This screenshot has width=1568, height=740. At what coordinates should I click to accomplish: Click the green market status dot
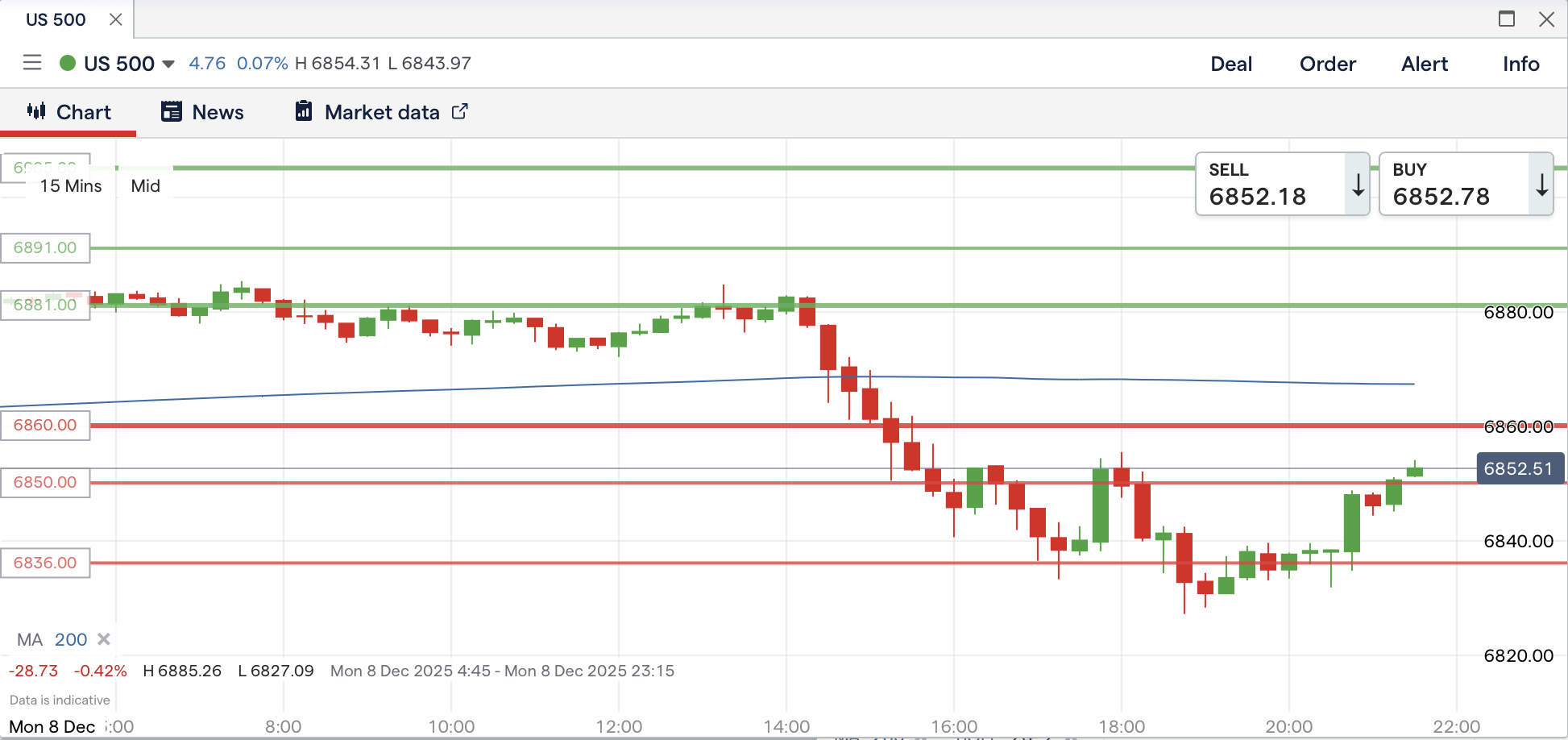pos(68,63)
